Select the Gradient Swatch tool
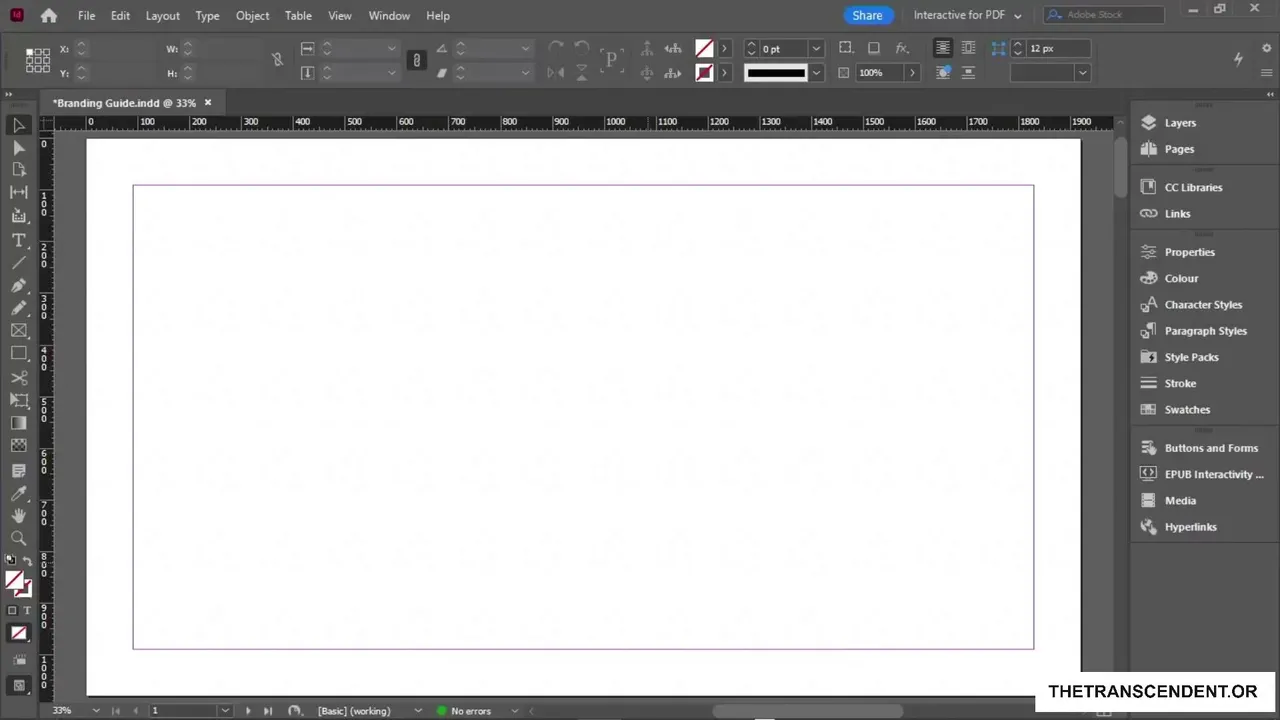This screenshot has width=1280, height=720. 18,423
